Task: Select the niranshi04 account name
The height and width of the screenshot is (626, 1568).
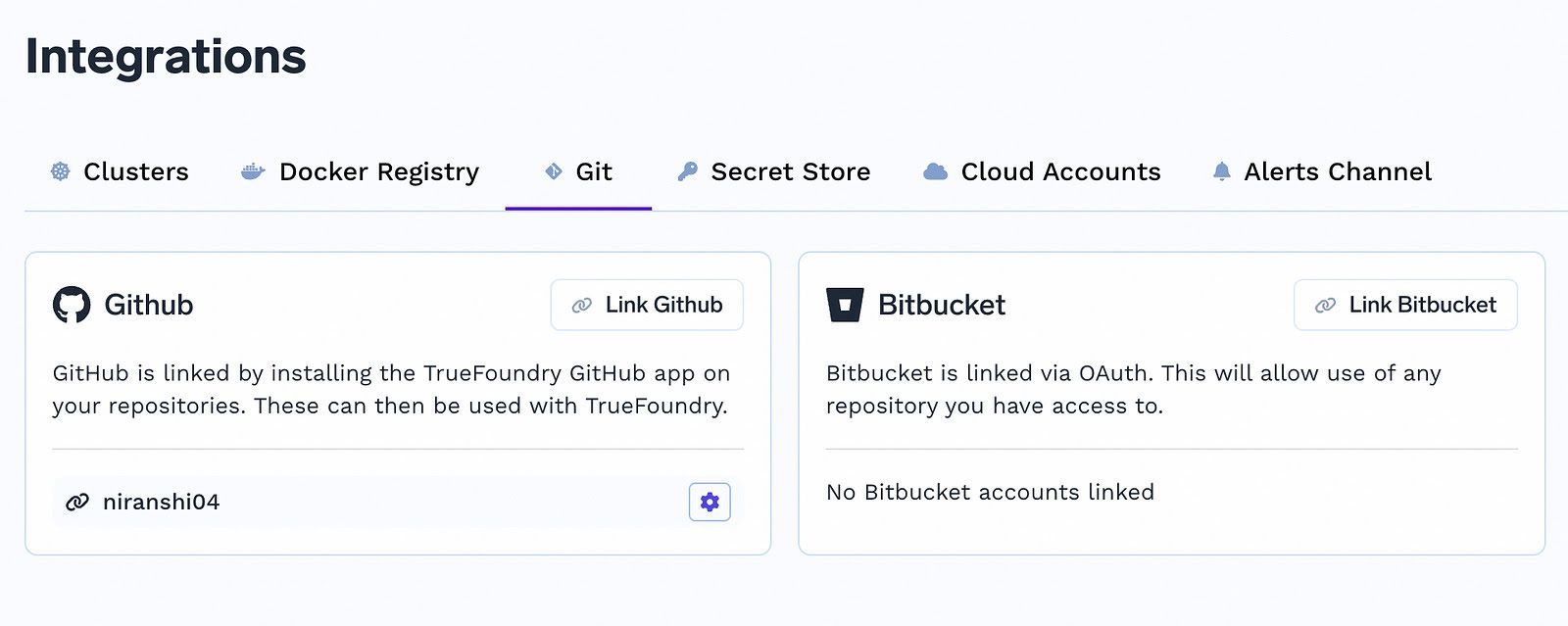Action: pyautogui.click(x=161, y=503)
